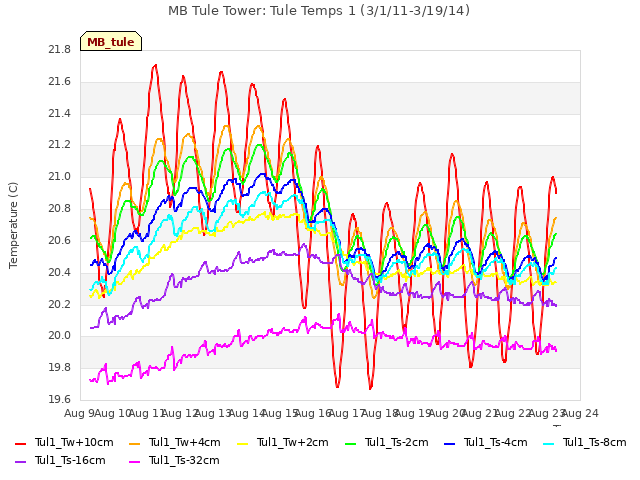The image size is (640, 480).
Task: Click the yellow Tul1_Tw+2cm legend swatch
Action: coord(242,443)
